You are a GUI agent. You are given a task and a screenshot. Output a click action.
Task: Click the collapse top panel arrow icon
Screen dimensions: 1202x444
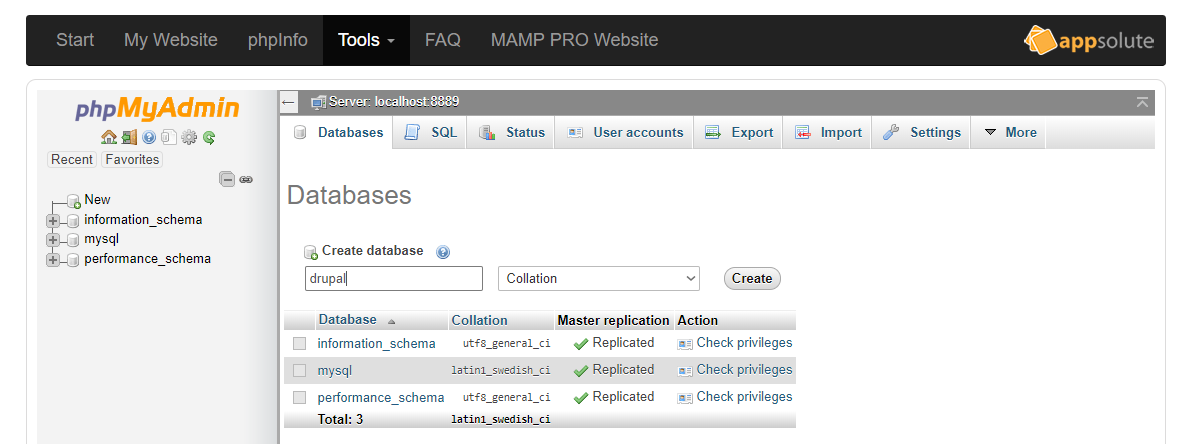click(1142, 102)
